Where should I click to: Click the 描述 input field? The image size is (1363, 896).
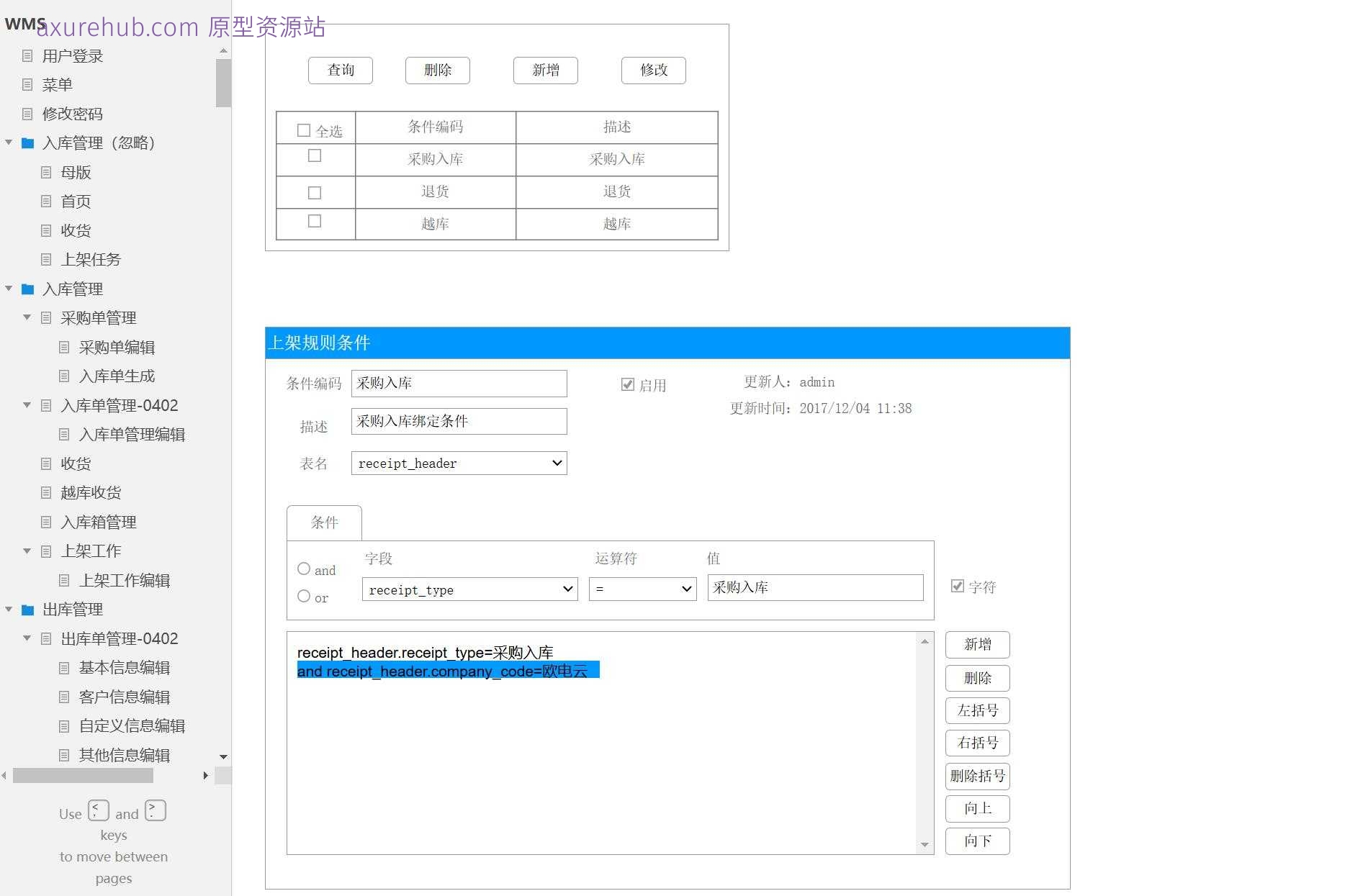459,422
